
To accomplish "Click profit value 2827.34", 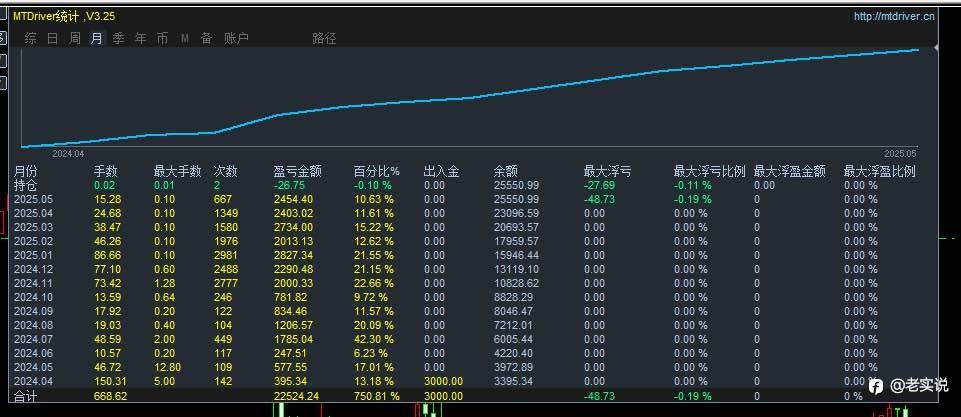I will point(293,255).
